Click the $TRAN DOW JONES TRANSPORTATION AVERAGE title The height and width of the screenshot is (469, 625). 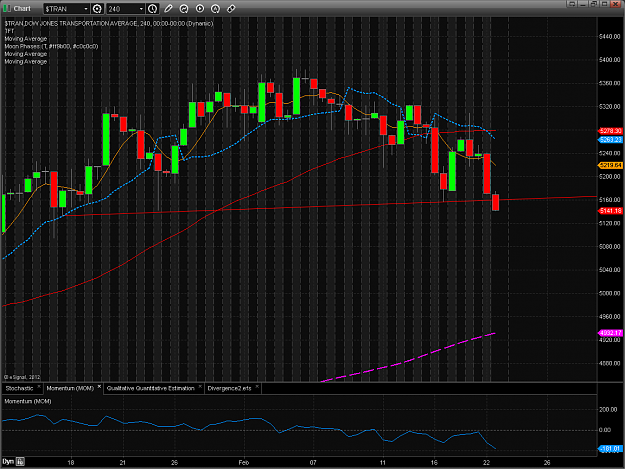point(109,24)
